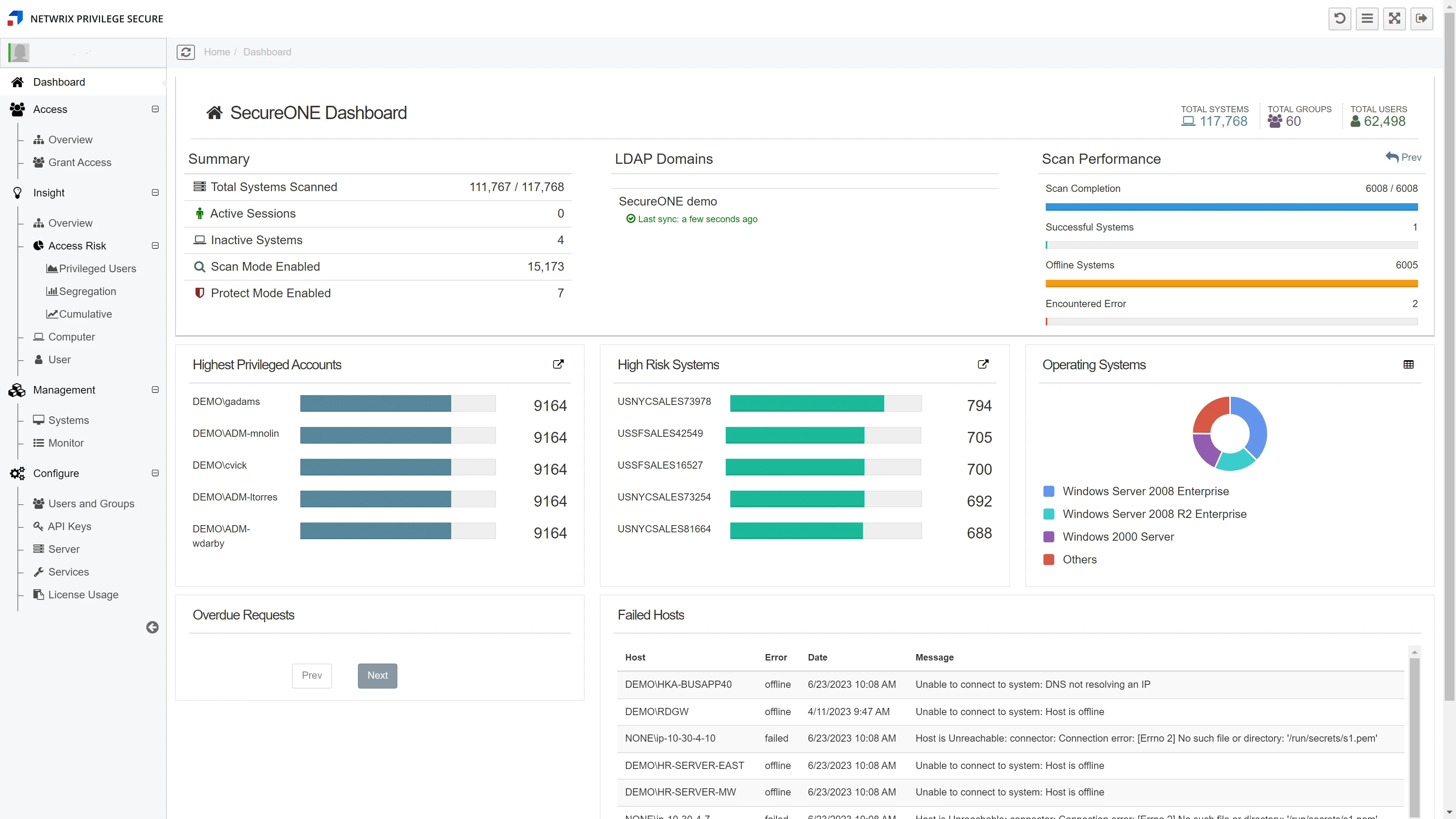The image size is (1456, 819).
Task: Click the Windows Server 2008 R2 teal swatch
Action: pos(1048,514)
